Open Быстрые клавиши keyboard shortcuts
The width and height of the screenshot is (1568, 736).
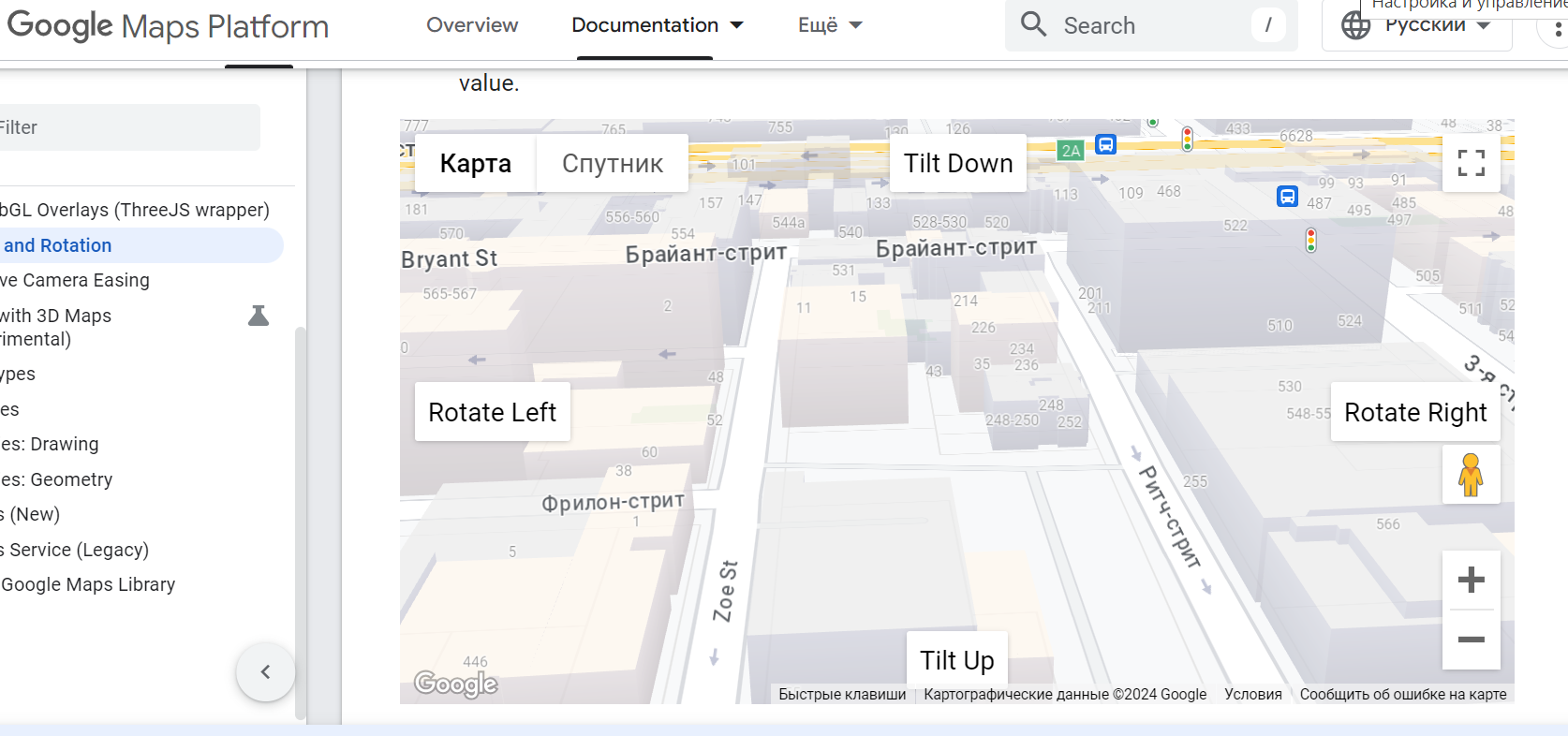pos(842,694)
